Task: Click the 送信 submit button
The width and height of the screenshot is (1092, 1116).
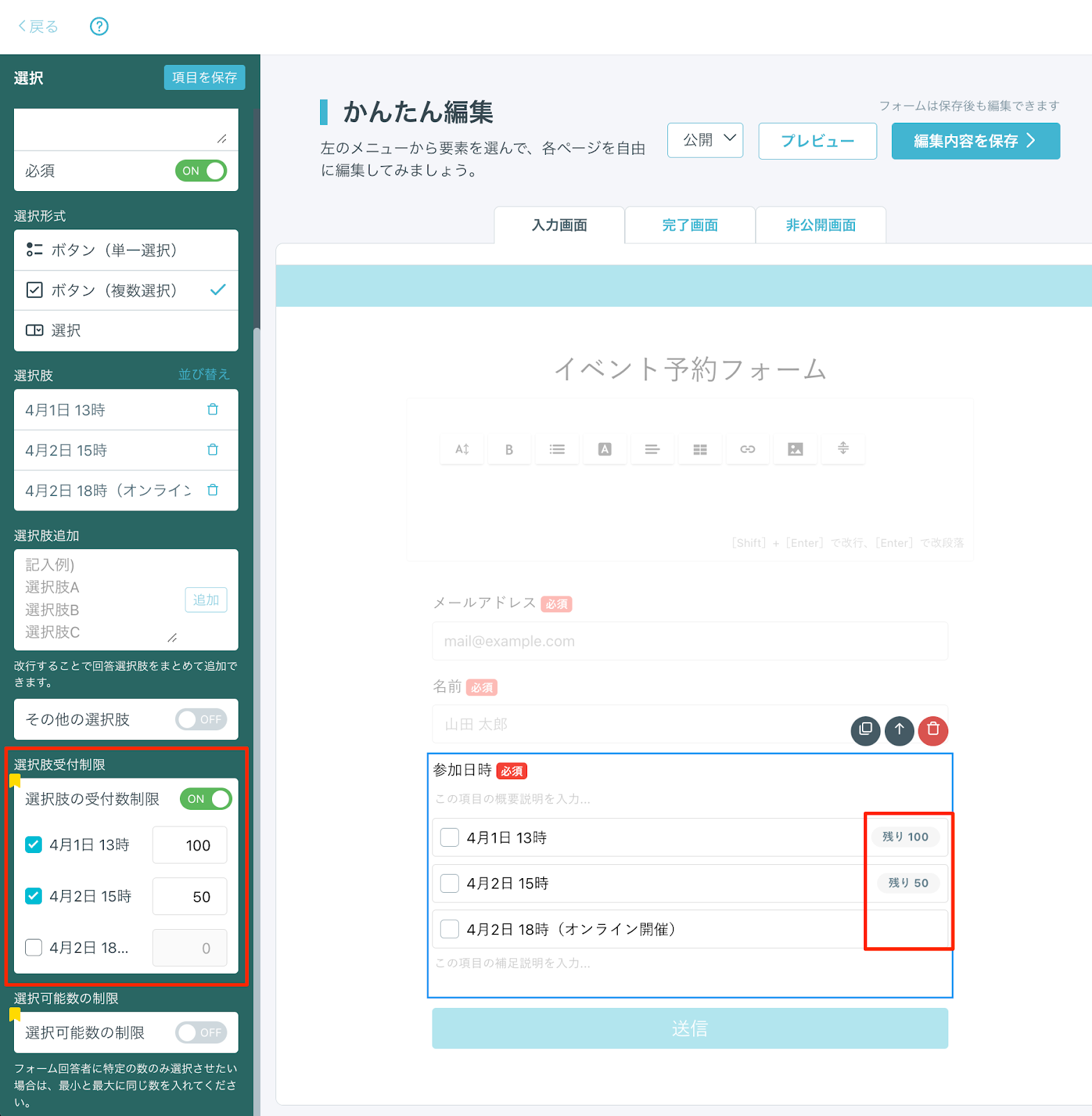Action: tap(690, 1028)
